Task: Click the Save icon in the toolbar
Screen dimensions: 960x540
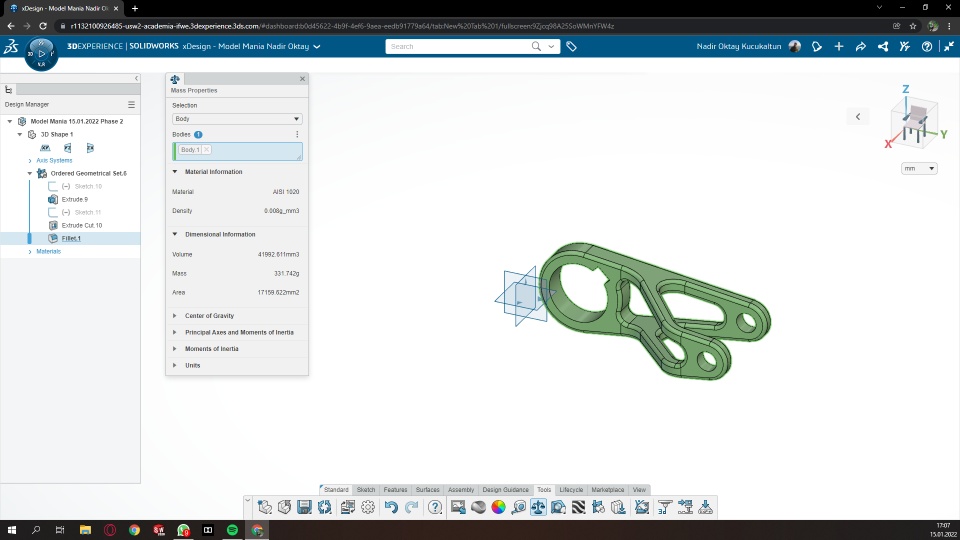Action: (304, 507)
